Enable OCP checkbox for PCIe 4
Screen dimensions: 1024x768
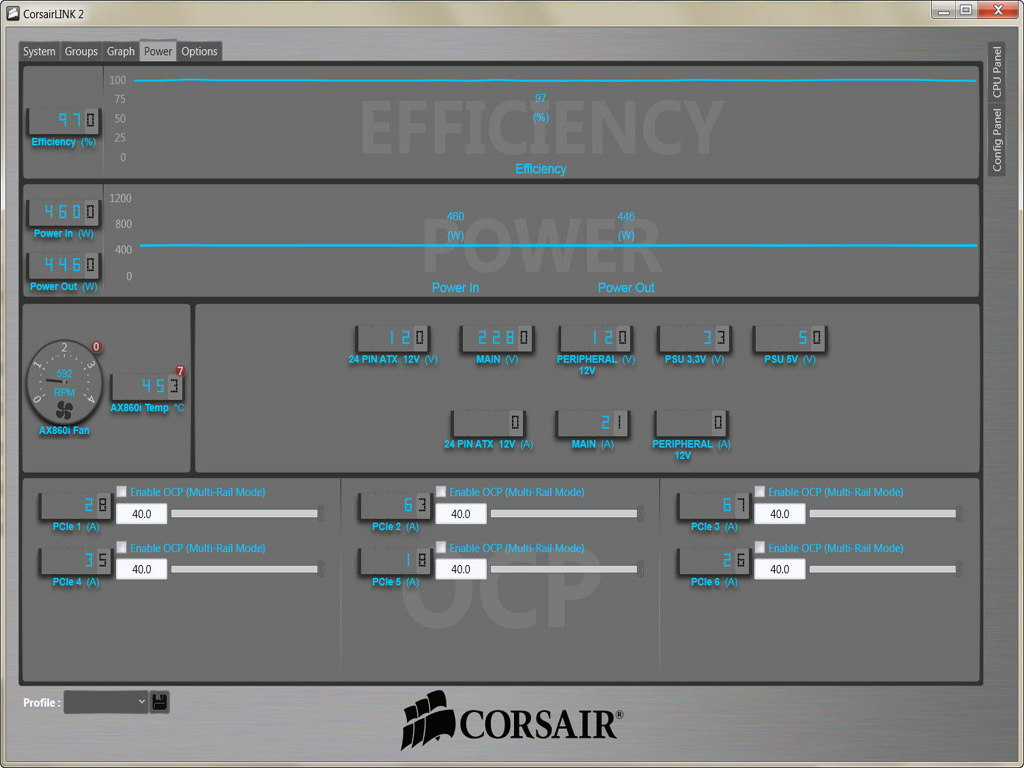tap(122, 547)
